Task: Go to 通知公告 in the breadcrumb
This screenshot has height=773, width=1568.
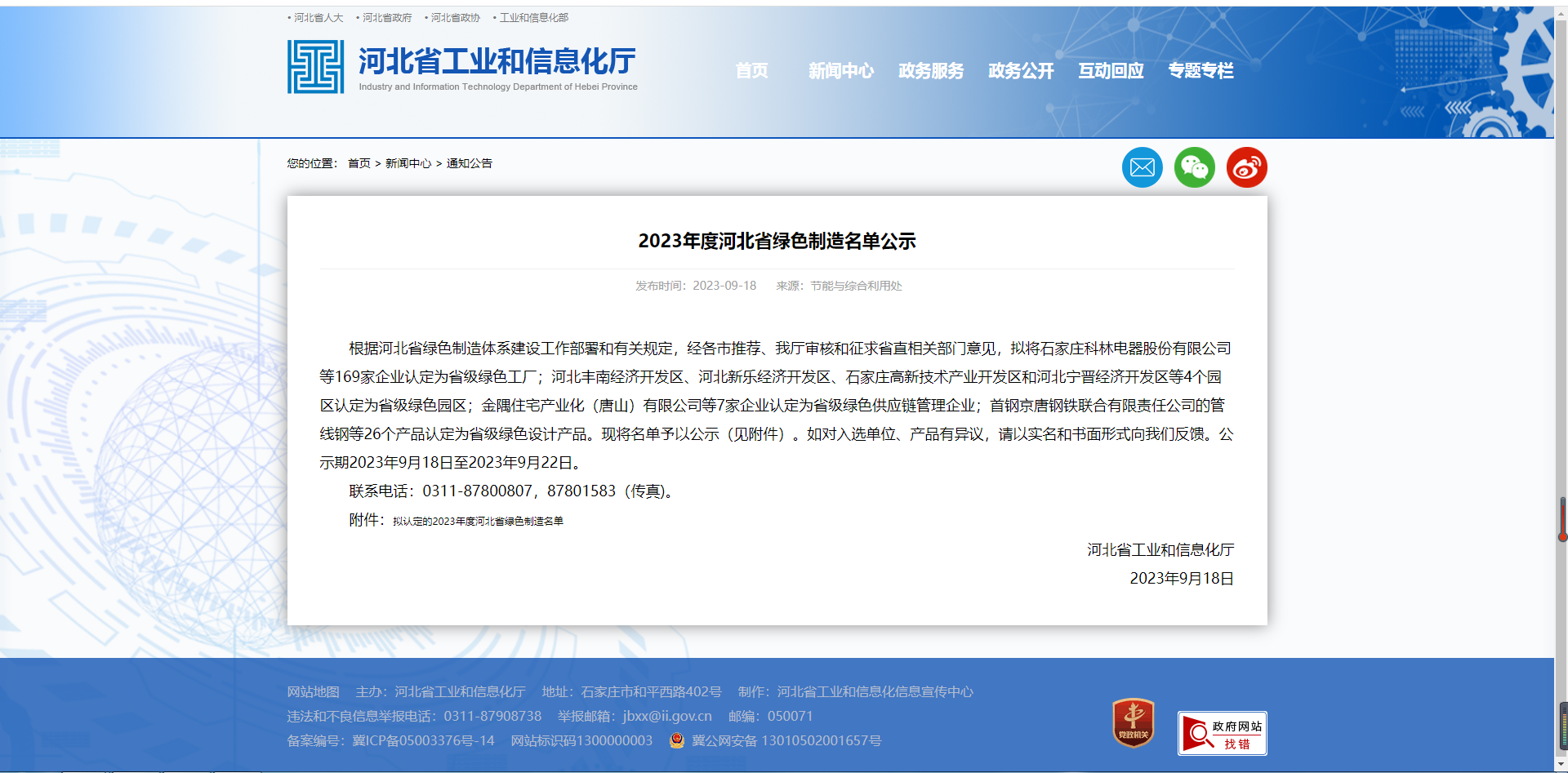Action: point(468,163)
